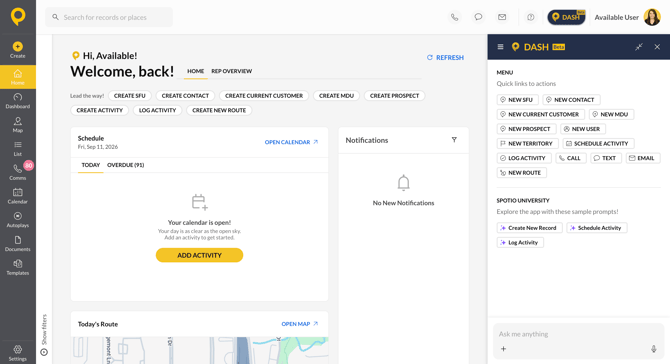This screenshot has height=364, width=670.
Task: Click NEW ROUTE in the DASH menu
Action: pos(521,173)
